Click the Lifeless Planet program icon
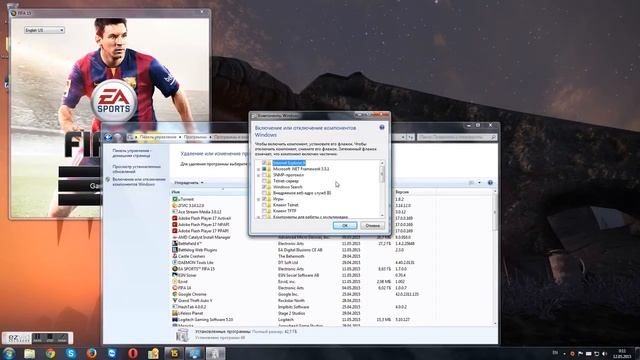Image resolution: width=640 pixels, height=360 pixels. pyautogui.click(x=175, y=313)
